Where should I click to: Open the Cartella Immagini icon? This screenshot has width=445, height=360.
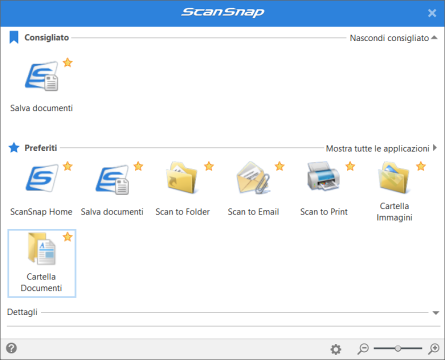tap(394, 178)
